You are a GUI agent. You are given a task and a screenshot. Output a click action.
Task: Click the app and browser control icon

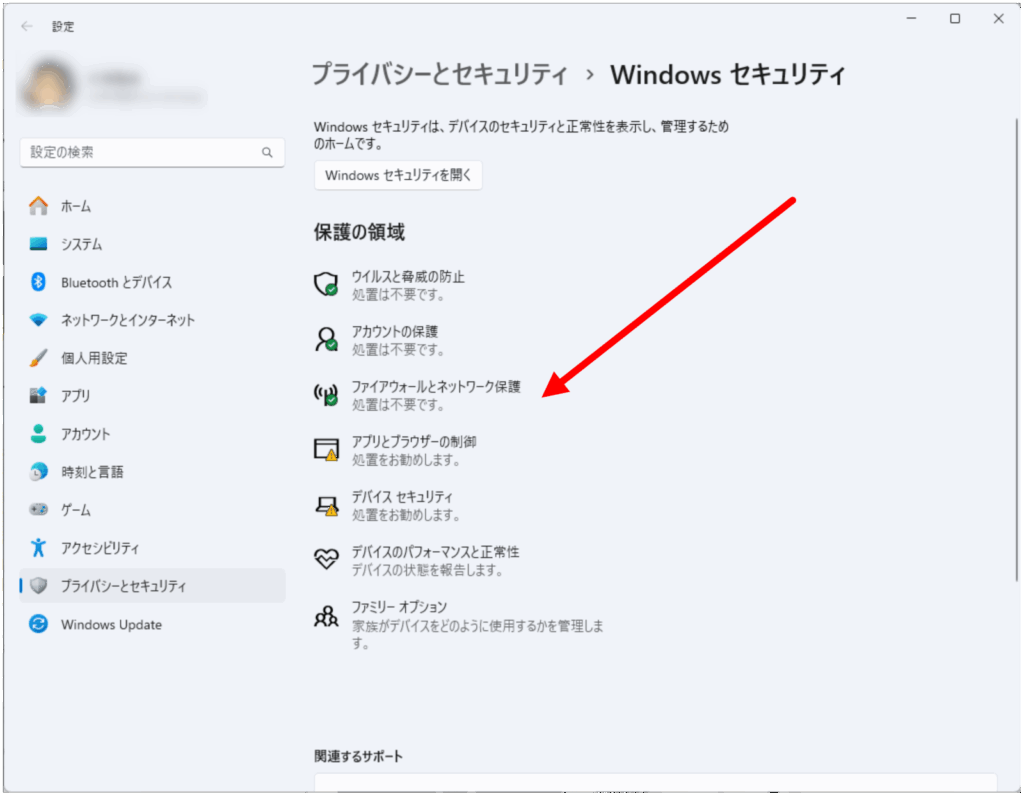click(x=326, y=450)
